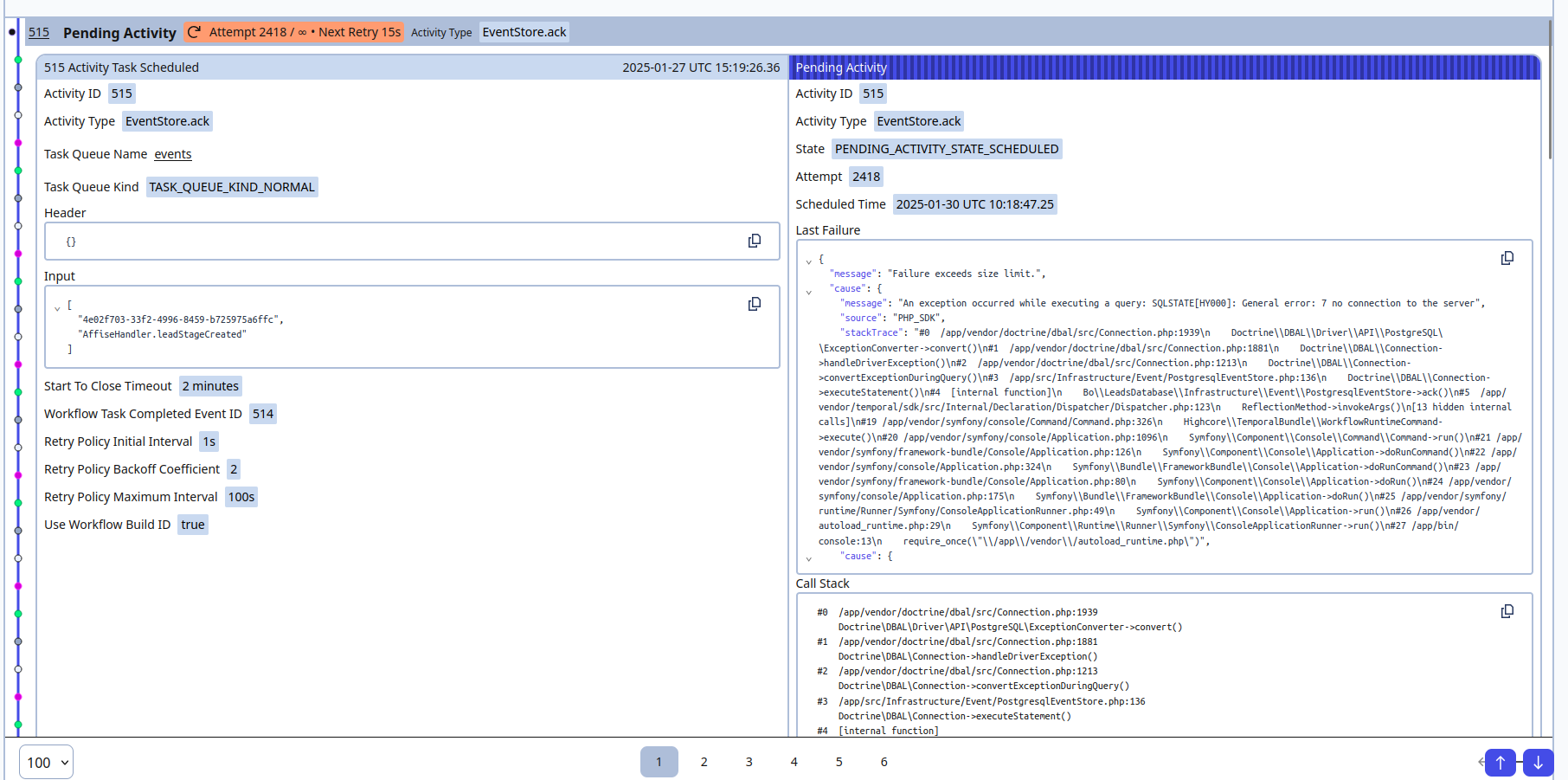Collapse the Input JSON array

coord(57,307)
